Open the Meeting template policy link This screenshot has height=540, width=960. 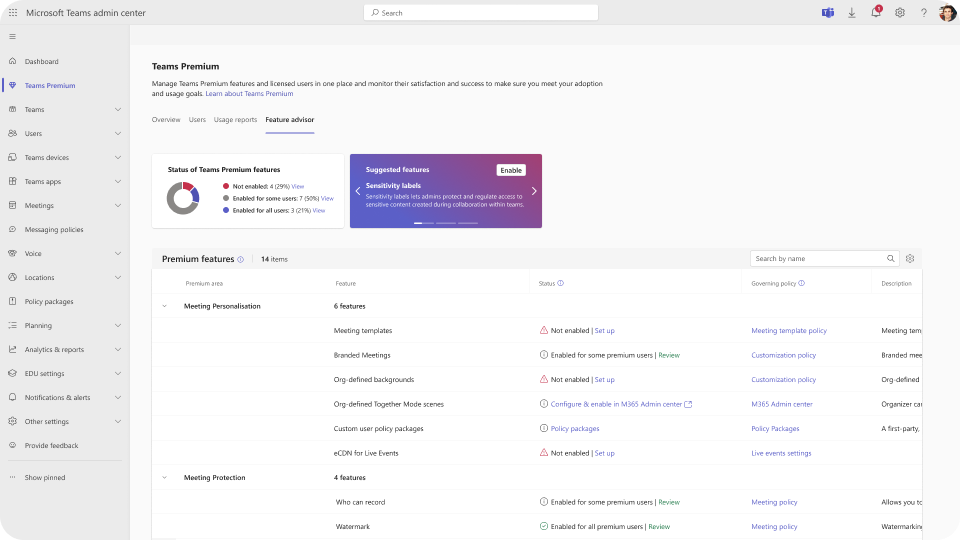[788, 331]
